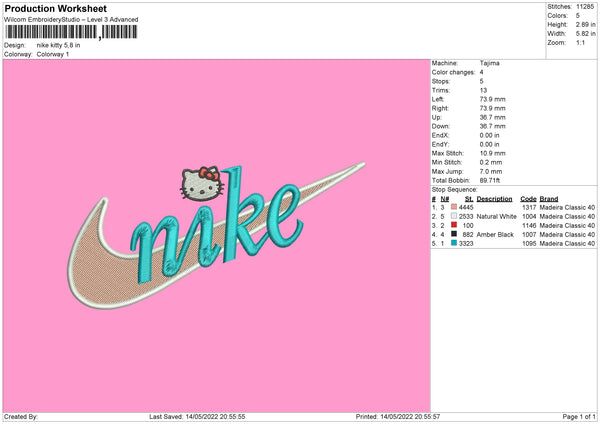Click the Brand column header

click(x=550, y=198)
